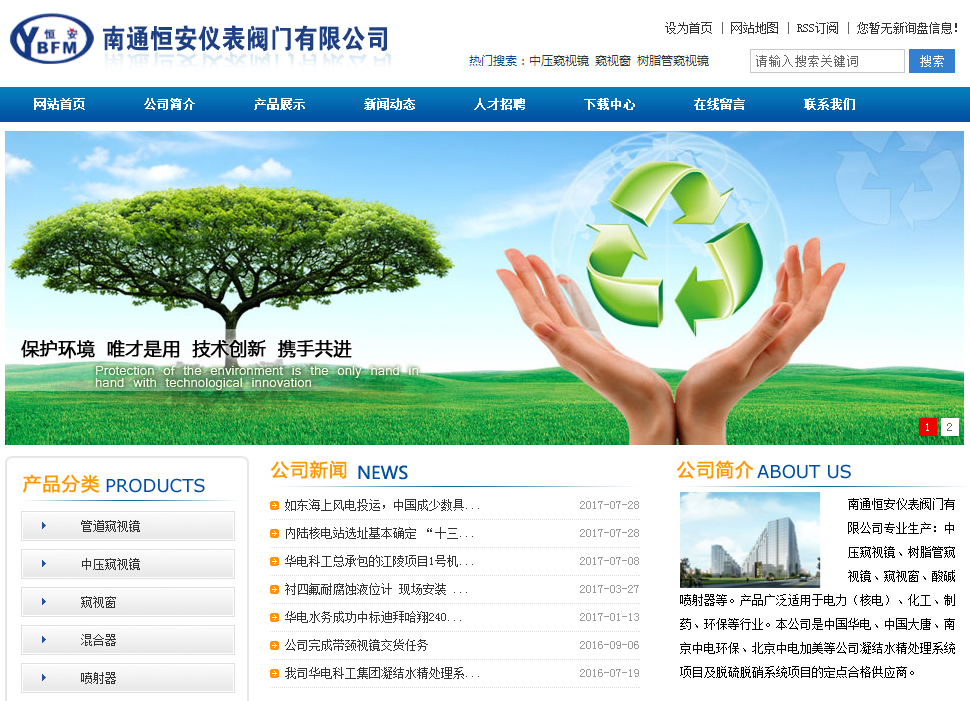Open the 产品展示 navigation menu
The height and width of the screenshot is (701, 970).
point(279,105)
